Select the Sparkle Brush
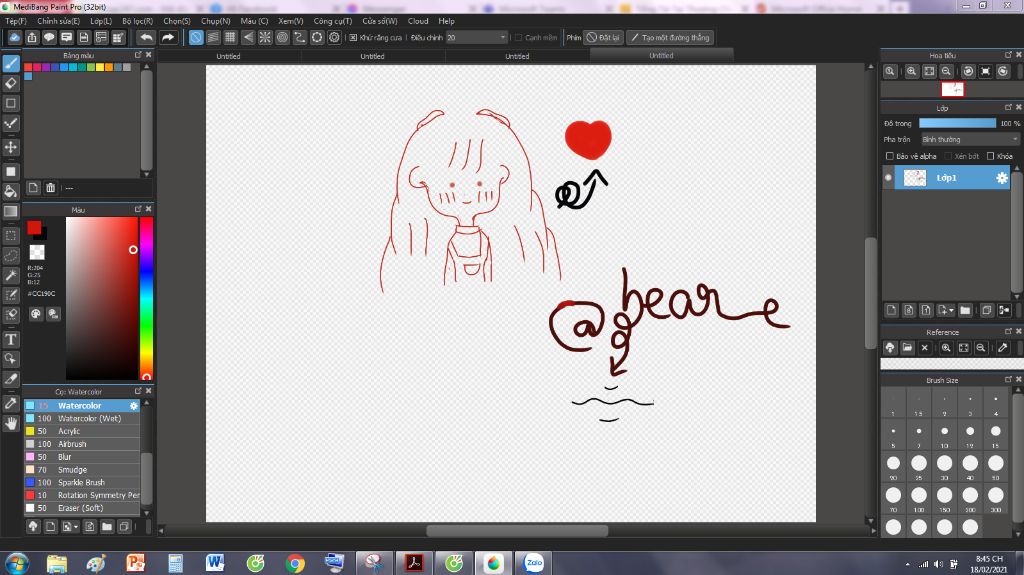This screenshot has height=575, width=1024. pos(82,482)
